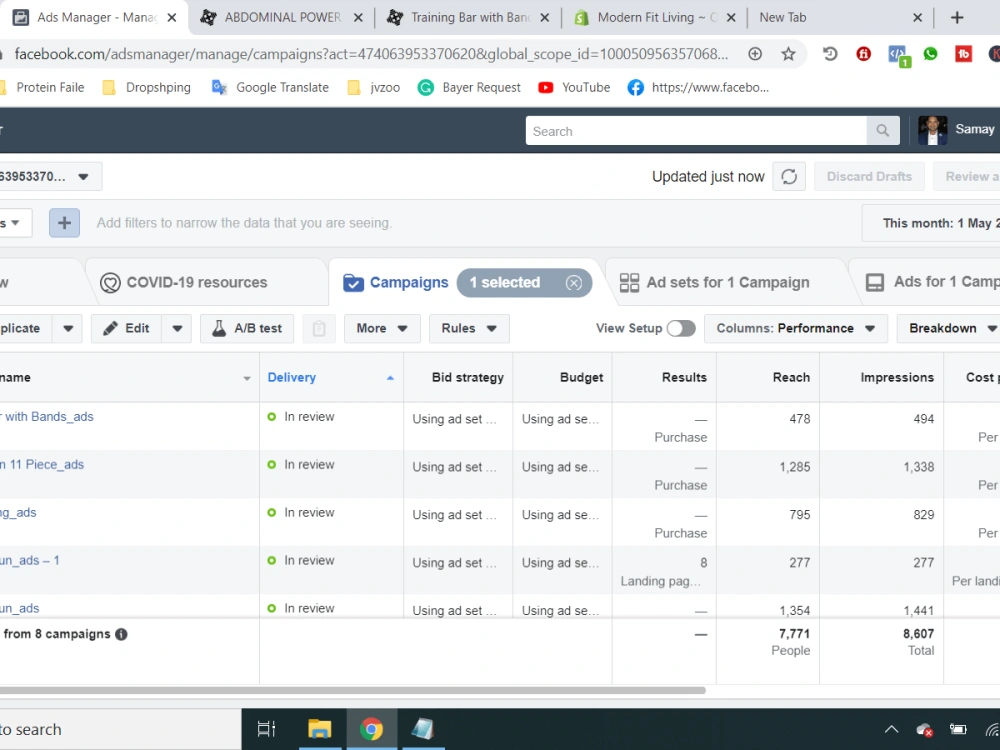1000x750 pixels.
Task: Open the Breakdown dropdown
Action: pos(948,328)
